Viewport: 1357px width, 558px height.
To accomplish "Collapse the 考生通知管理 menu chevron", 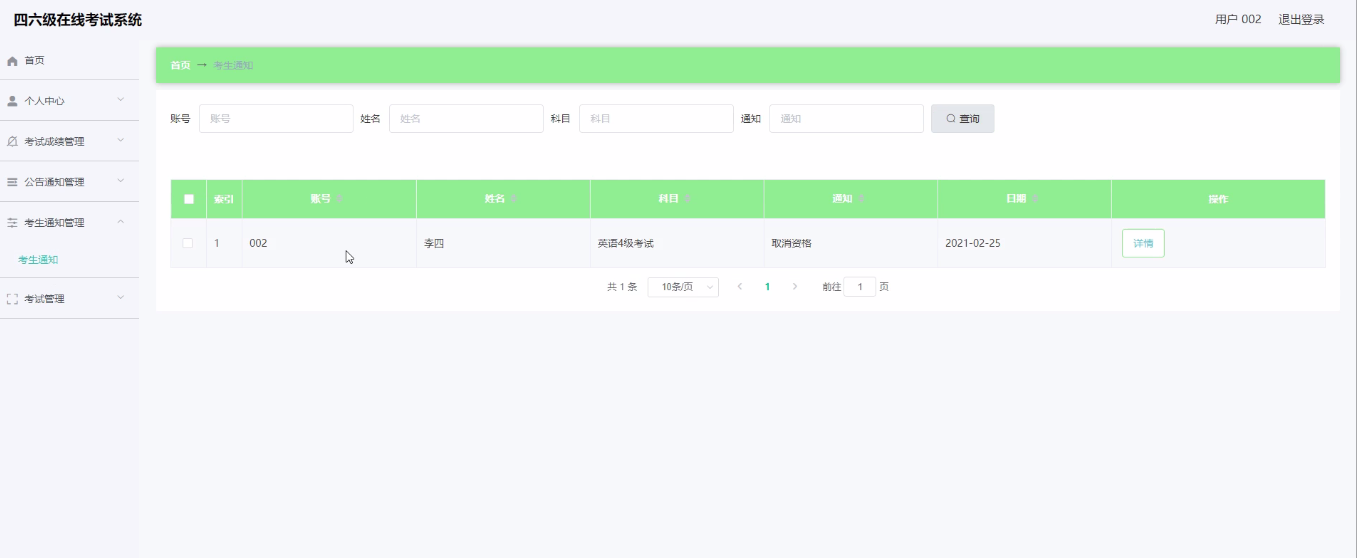I will click(121, 222).
